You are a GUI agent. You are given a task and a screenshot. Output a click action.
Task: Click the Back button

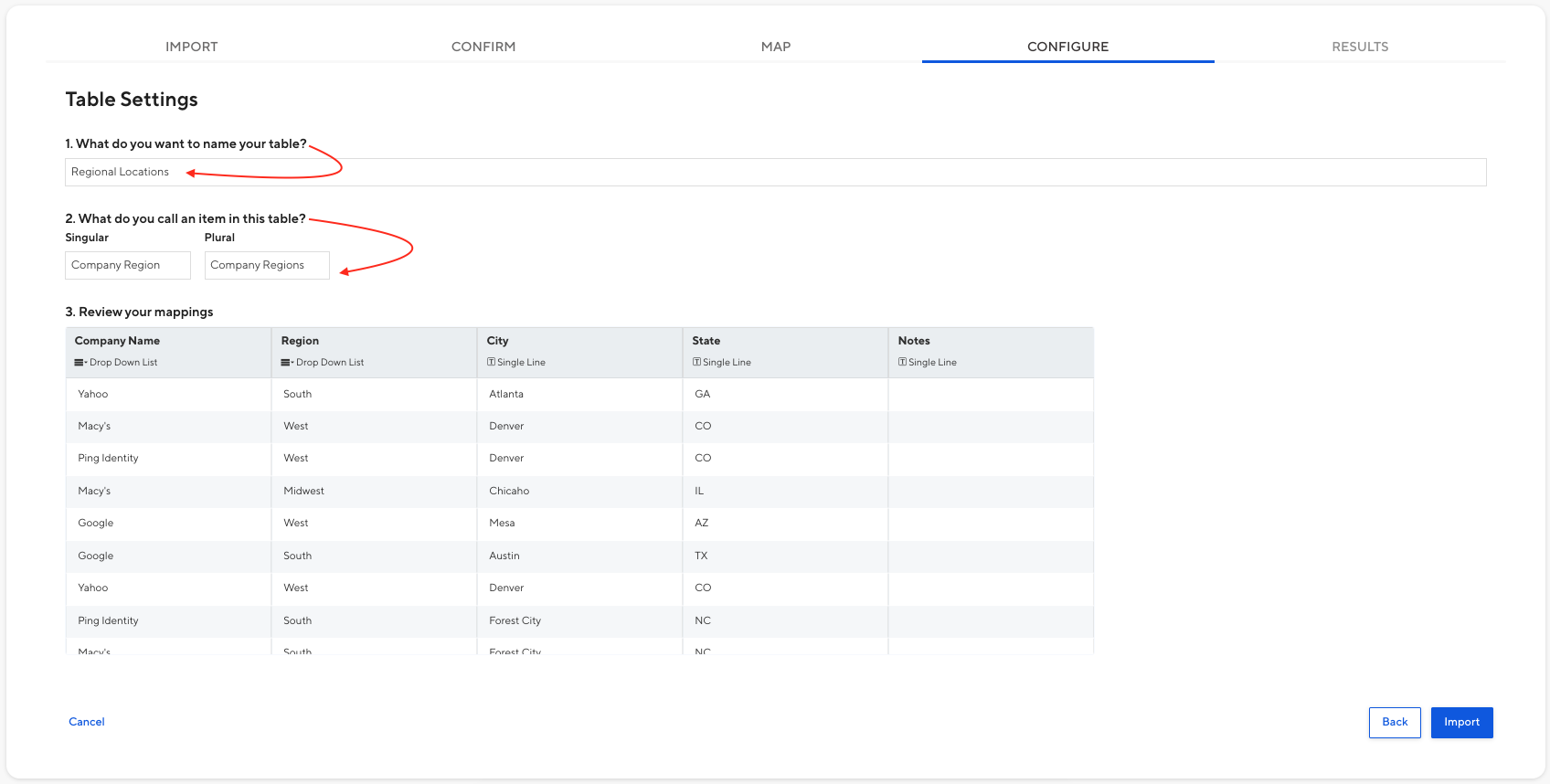(x=1395, y=722)
